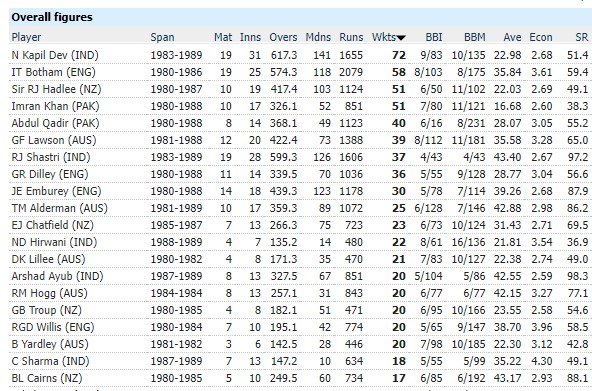Sort table by Mdns column
The height and width of the screenshot is (391, 592).
318,37
